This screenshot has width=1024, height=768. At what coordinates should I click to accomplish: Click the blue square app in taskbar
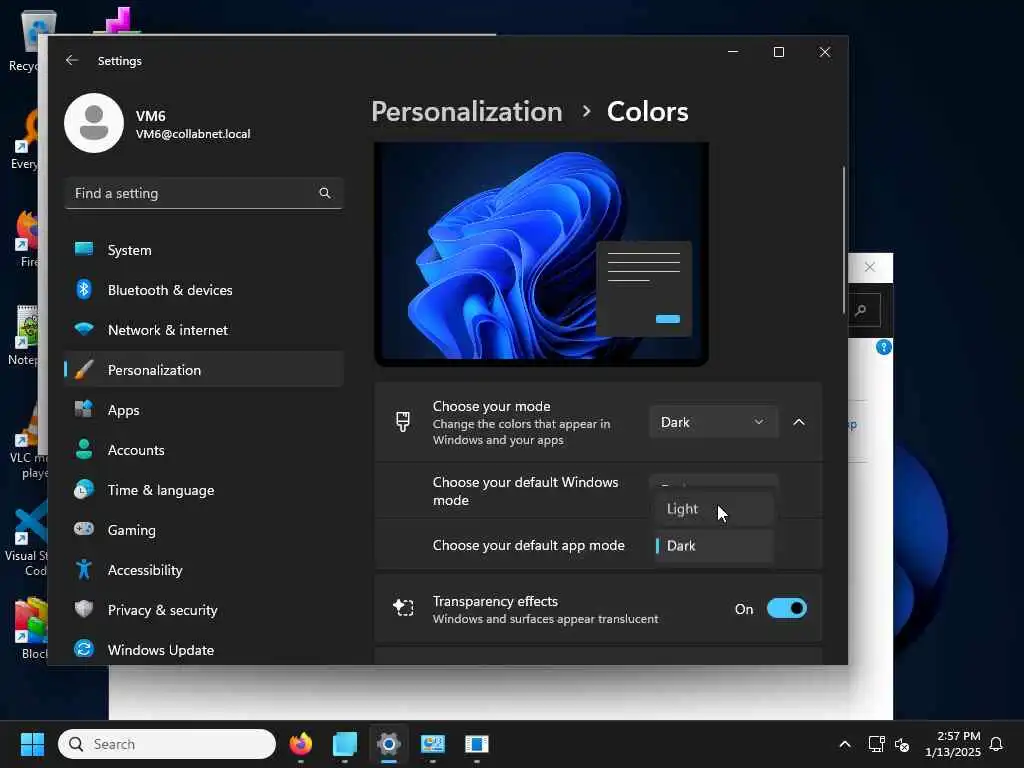point(345,744)
